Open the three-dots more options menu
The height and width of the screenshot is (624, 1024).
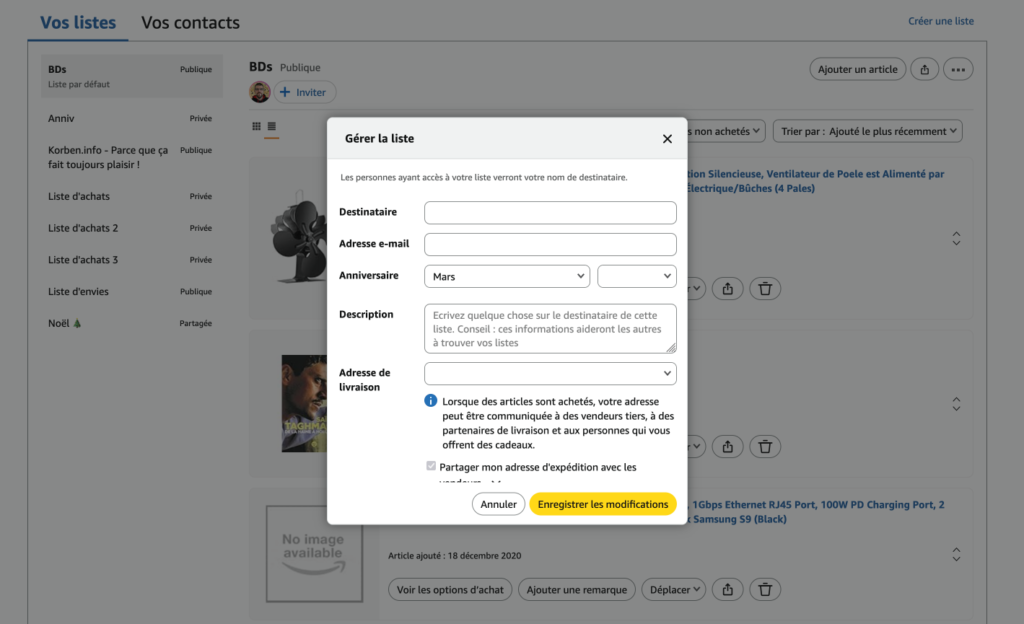tap(958, 69)
